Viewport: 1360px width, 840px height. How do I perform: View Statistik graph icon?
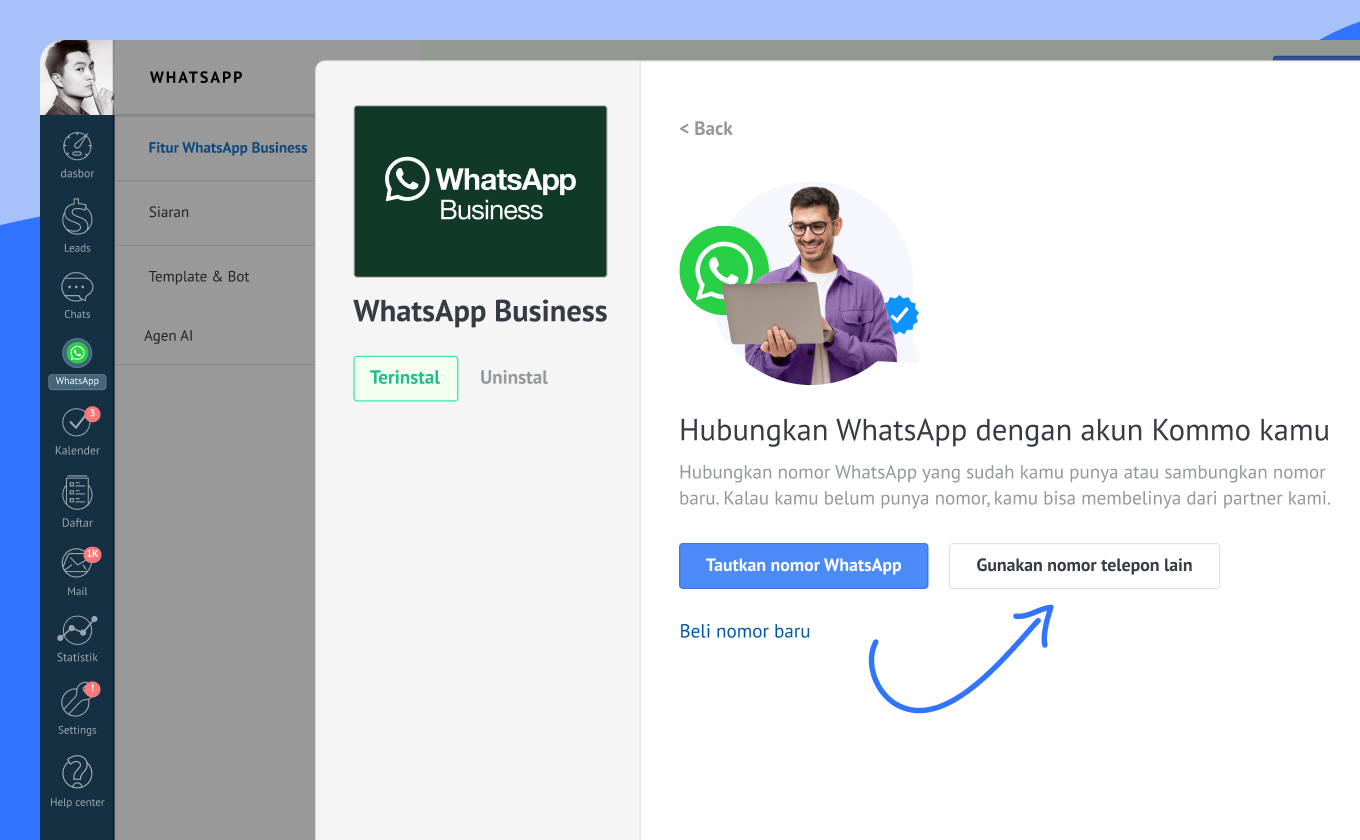77,630
